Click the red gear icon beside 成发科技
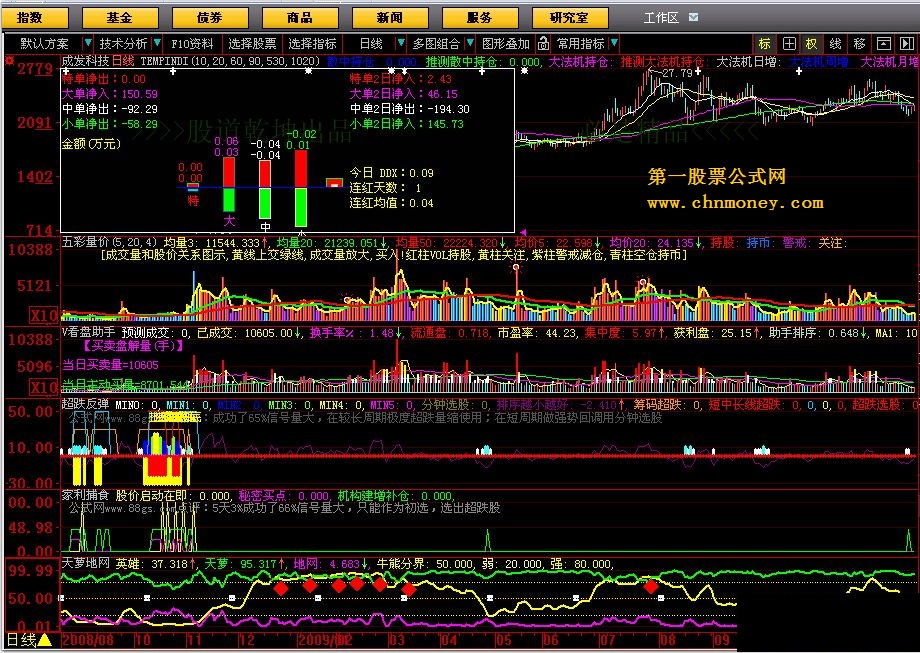 pyautogui.click(x=9, y=60)
